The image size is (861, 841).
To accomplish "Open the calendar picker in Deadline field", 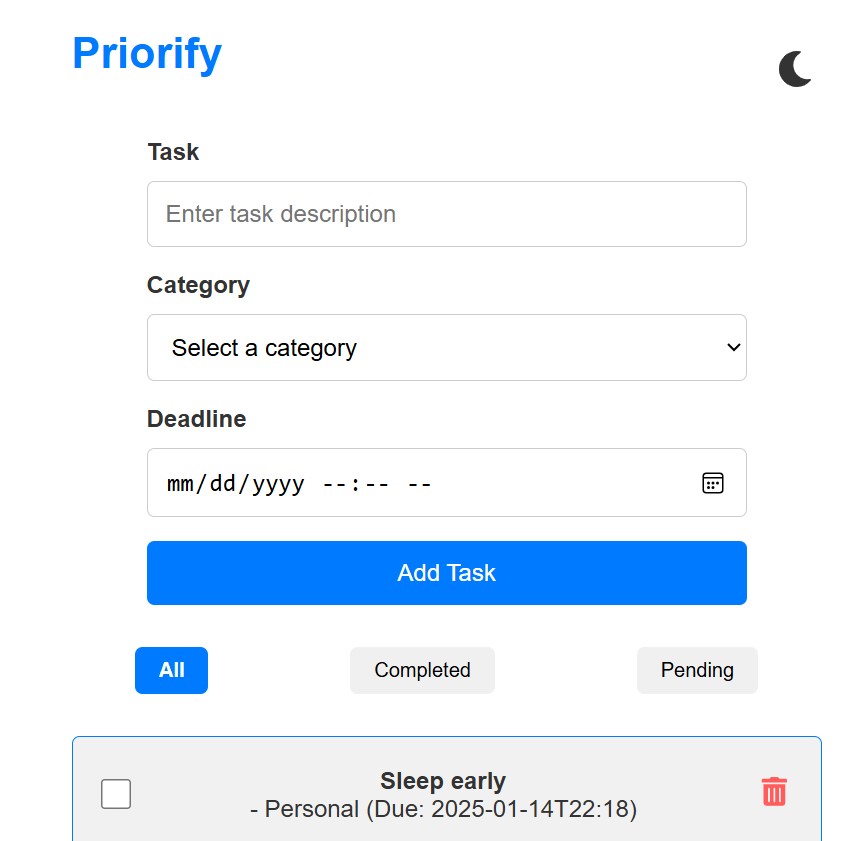I will coord(712,483).
